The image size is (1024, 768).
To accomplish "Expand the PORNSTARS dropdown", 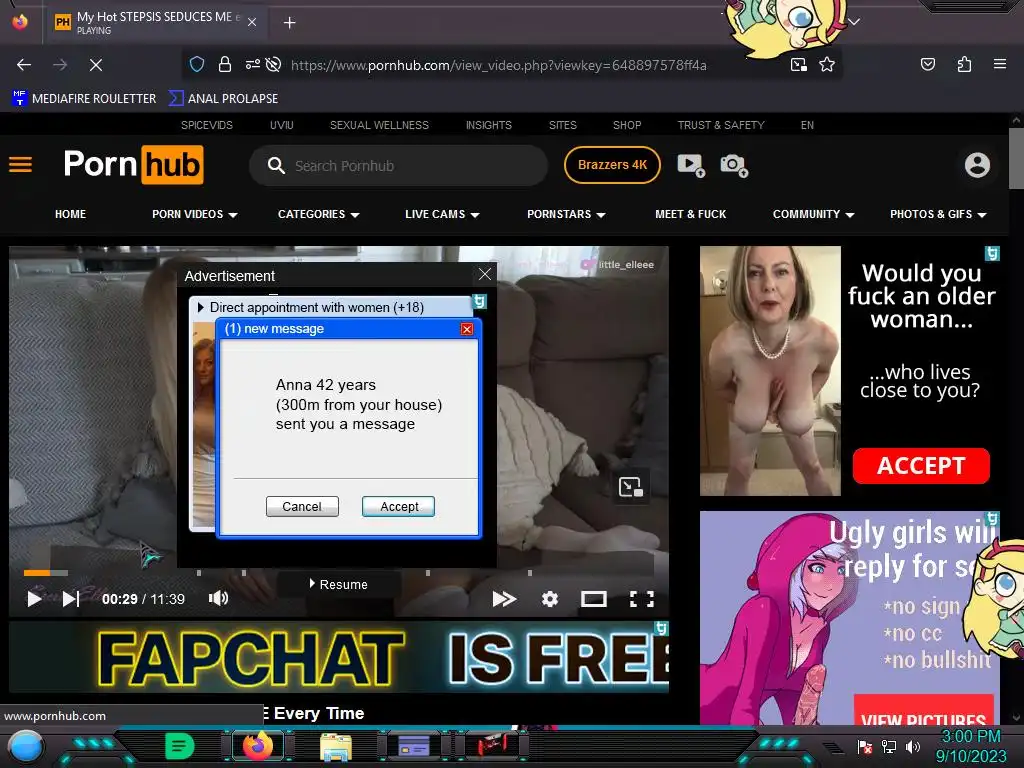I will pyautogui.click(x=566, y=214).
